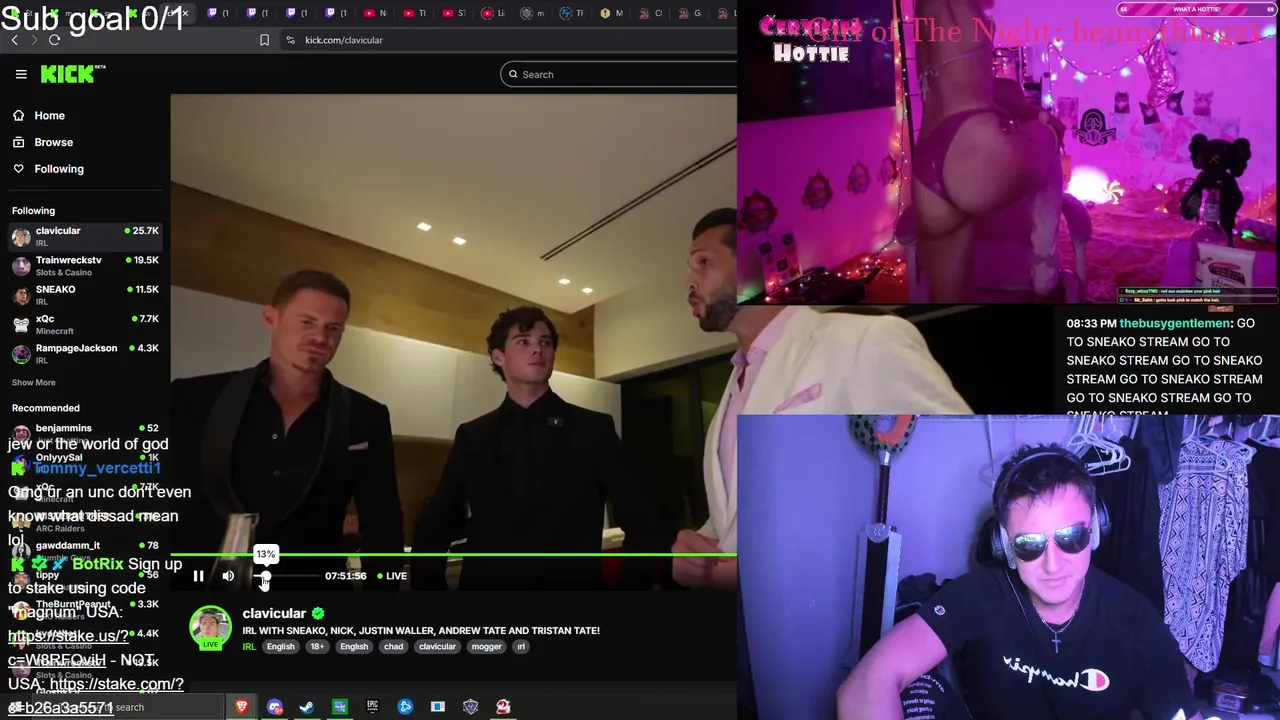Viewport: 1280px width, 720px height.
Task: Select the 18+ stream tag
Action: point(317,647)
